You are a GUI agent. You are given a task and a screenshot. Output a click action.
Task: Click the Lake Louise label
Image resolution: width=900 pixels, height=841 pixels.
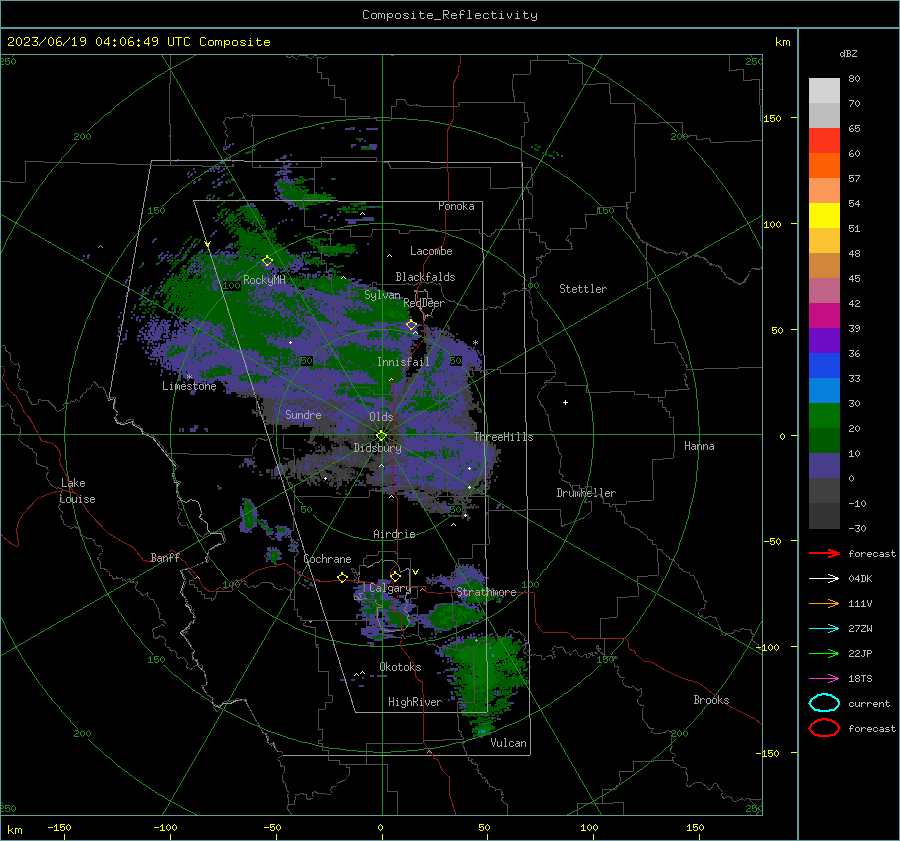coord(77,491)
